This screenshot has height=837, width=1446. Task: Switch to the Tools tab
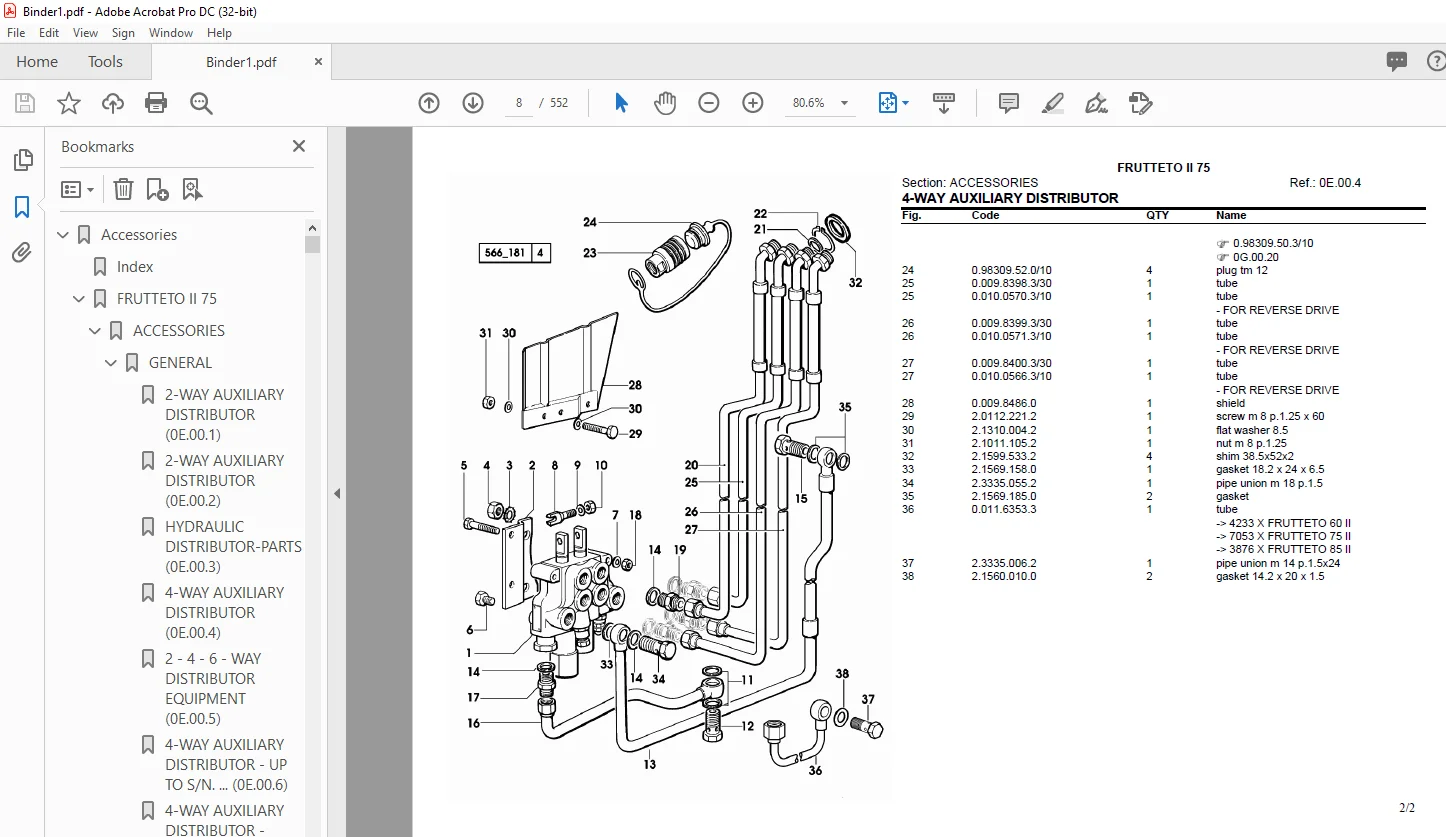[105, 62]
